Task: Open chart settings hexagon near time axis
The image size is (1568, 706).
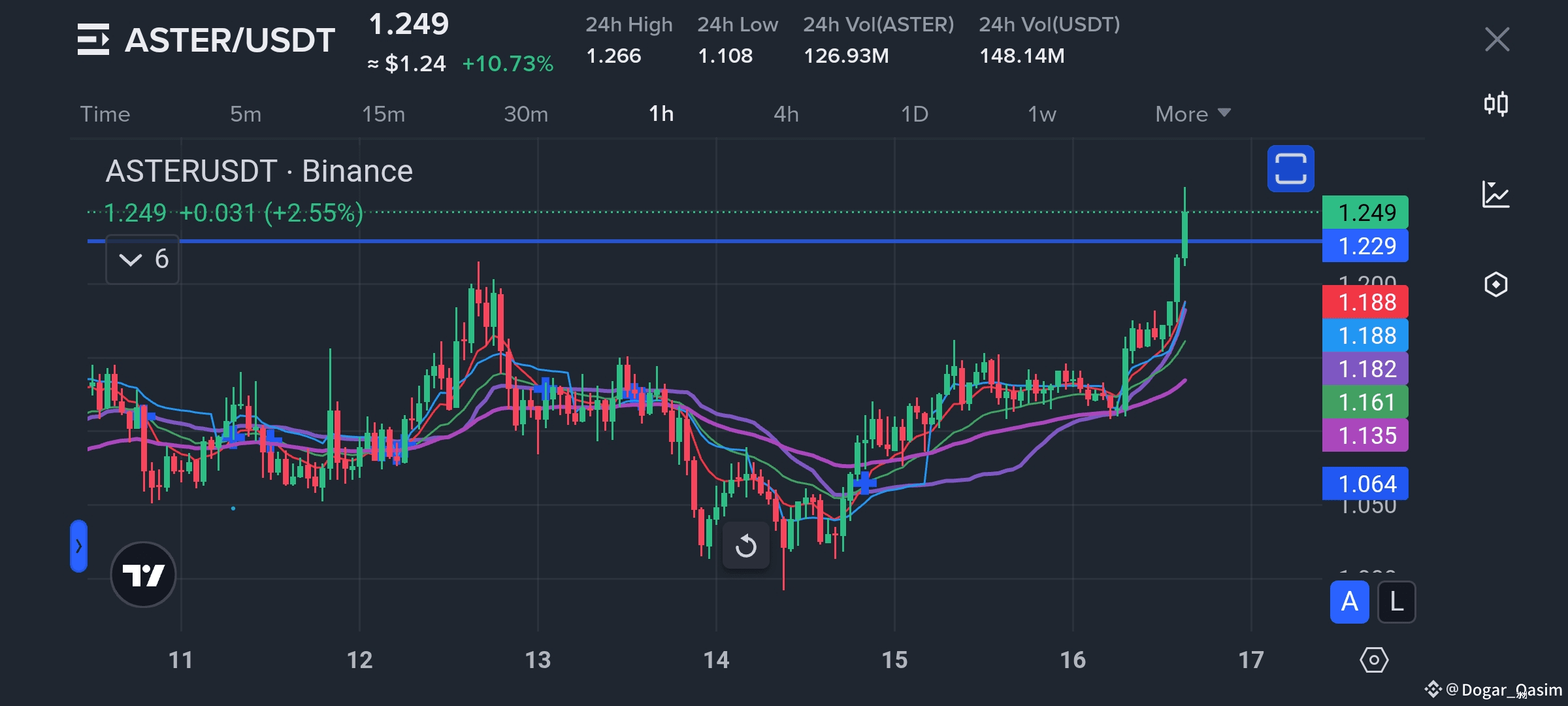Action: coord(1374,660)
